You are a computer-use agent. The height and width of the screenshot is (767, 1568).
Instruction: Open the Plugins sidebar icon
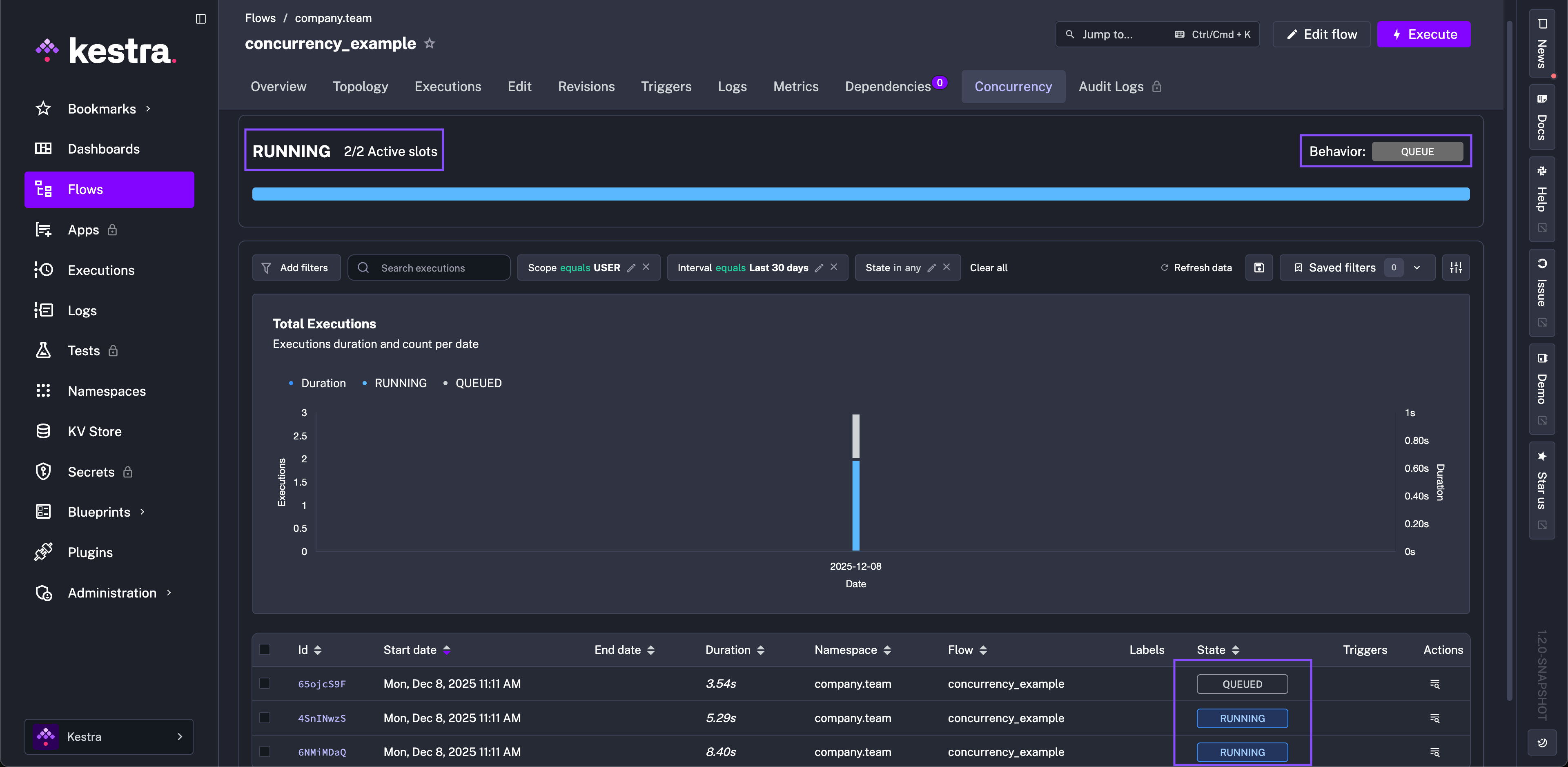(43, 552)
